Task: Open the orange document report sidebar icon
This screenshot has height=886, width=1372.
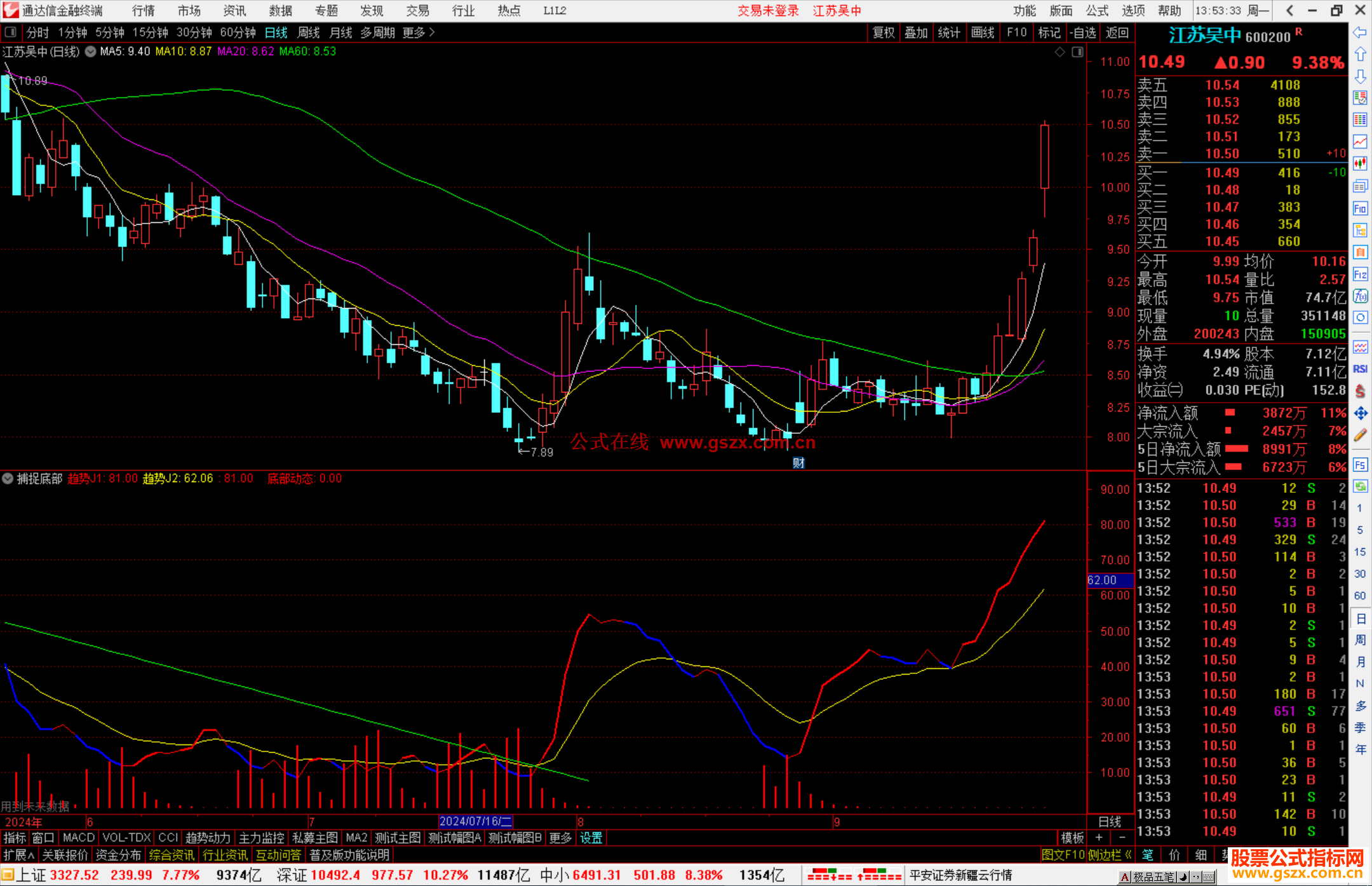Action: 1360,252
